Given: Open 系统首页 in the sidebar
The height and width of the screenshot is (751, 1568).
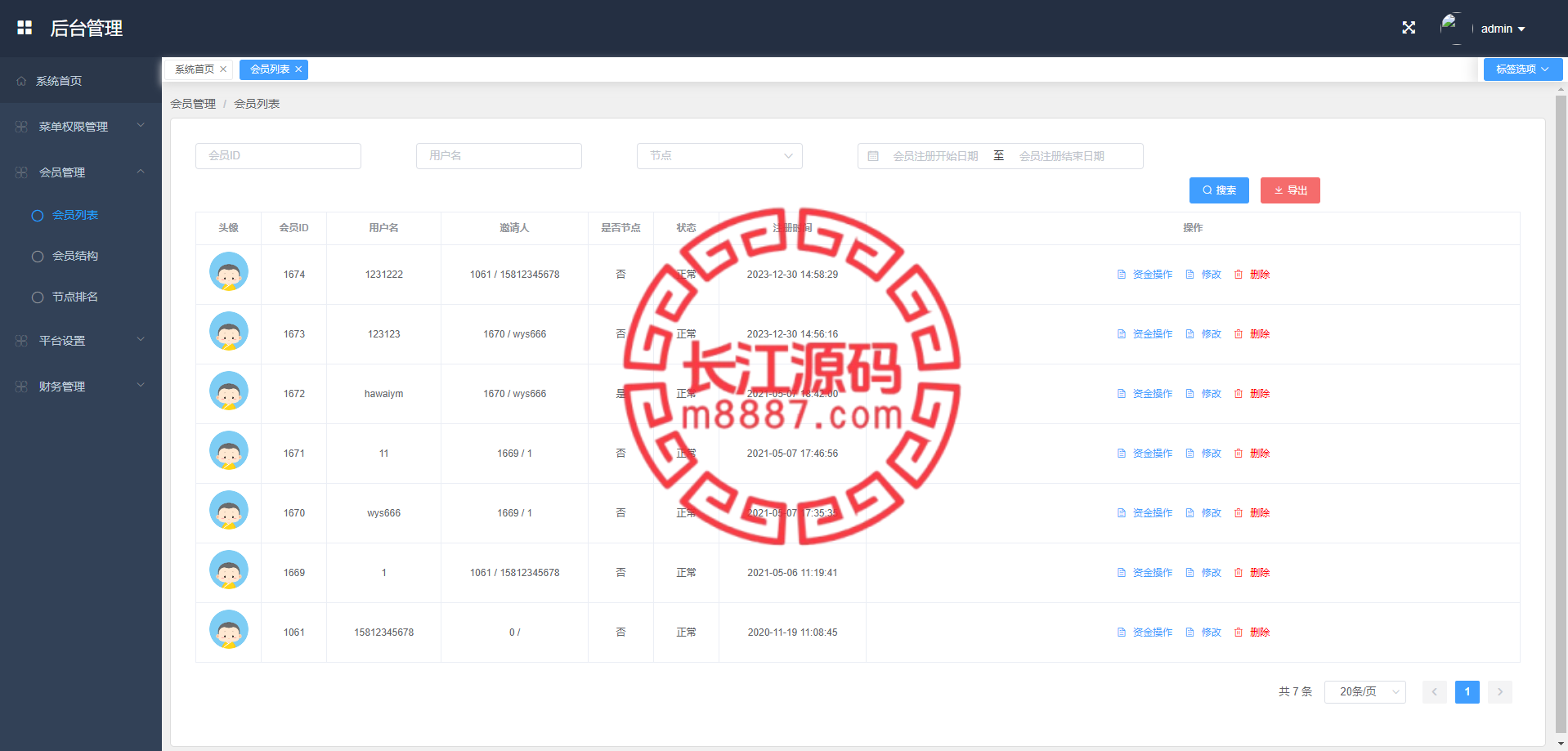Looking at the screenshot, I should click(81, 81).
